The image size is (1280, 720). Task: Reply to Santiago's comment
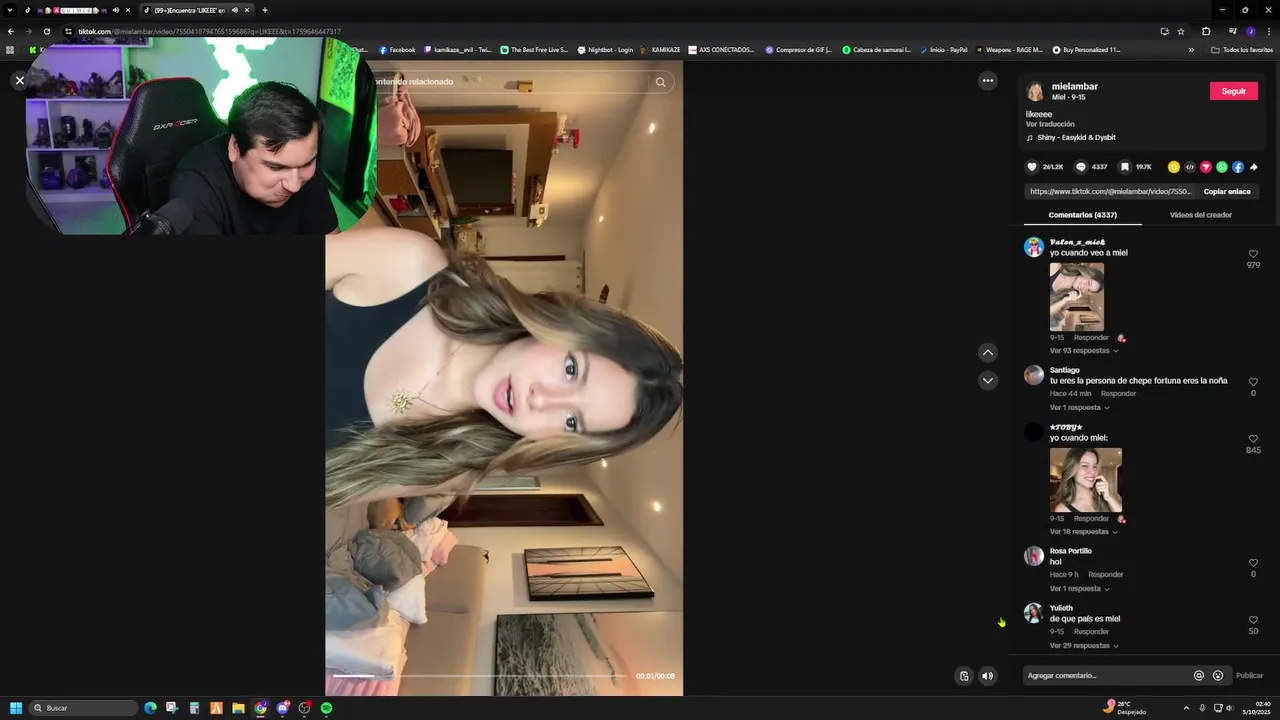[1118, 394]
